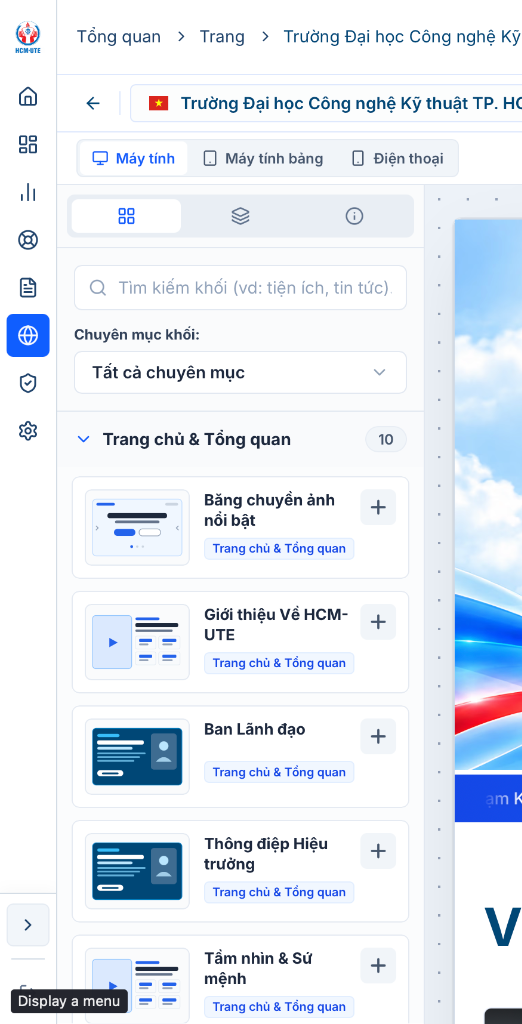Click the block search field
The width and height of the screenshot is (522, 1024).
[x=240, y=287]
